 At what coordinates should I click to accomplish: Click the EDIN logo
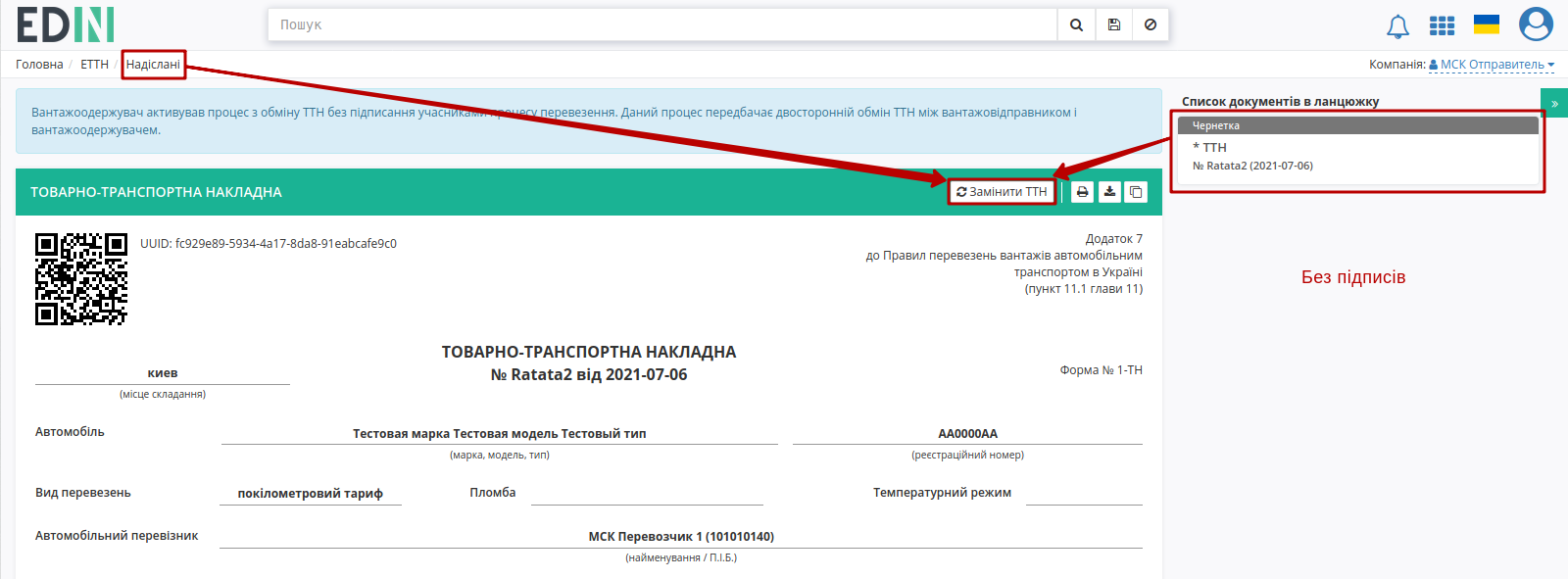coord(66,24)
